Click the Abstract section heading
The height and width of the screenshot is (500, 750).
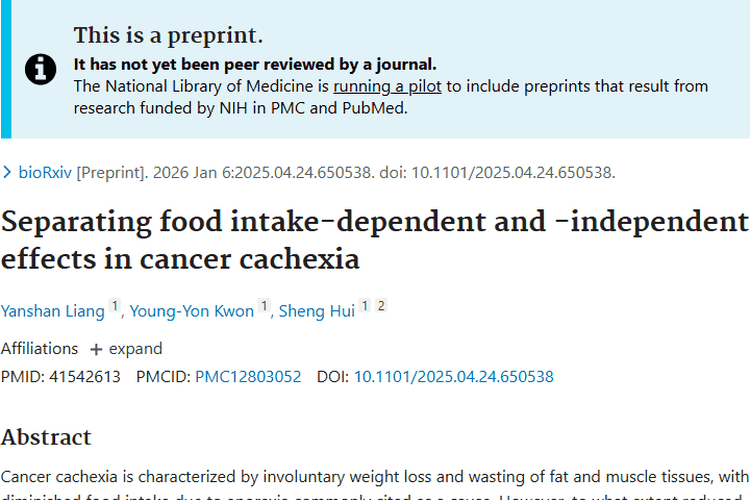pyautogui.click(x=46, y=437)
